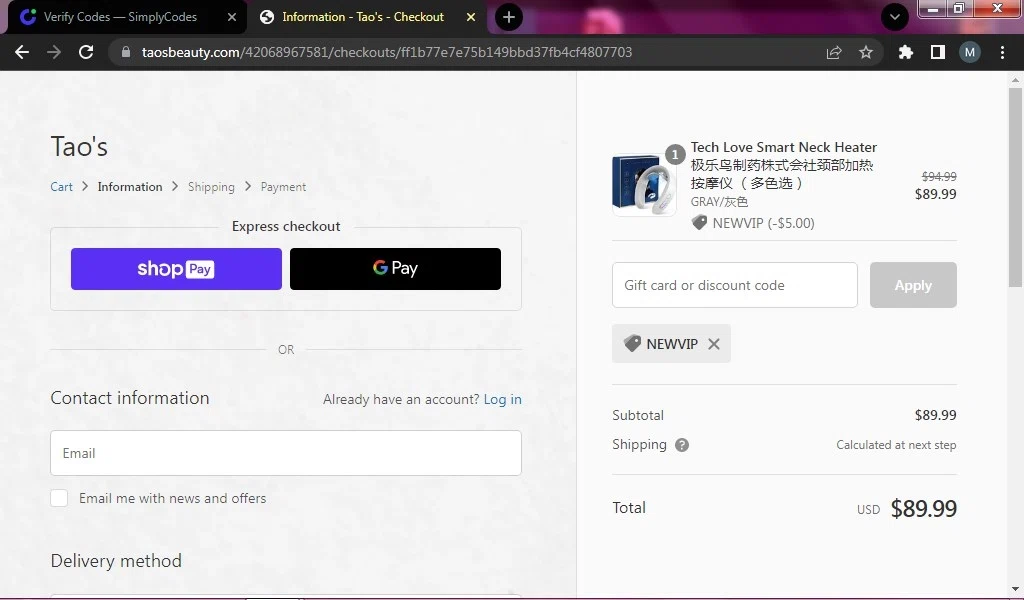Screen dimensions: 1024x600
Task: Go back to Cart breadcrumb
Action: click(x=61, y=187)
